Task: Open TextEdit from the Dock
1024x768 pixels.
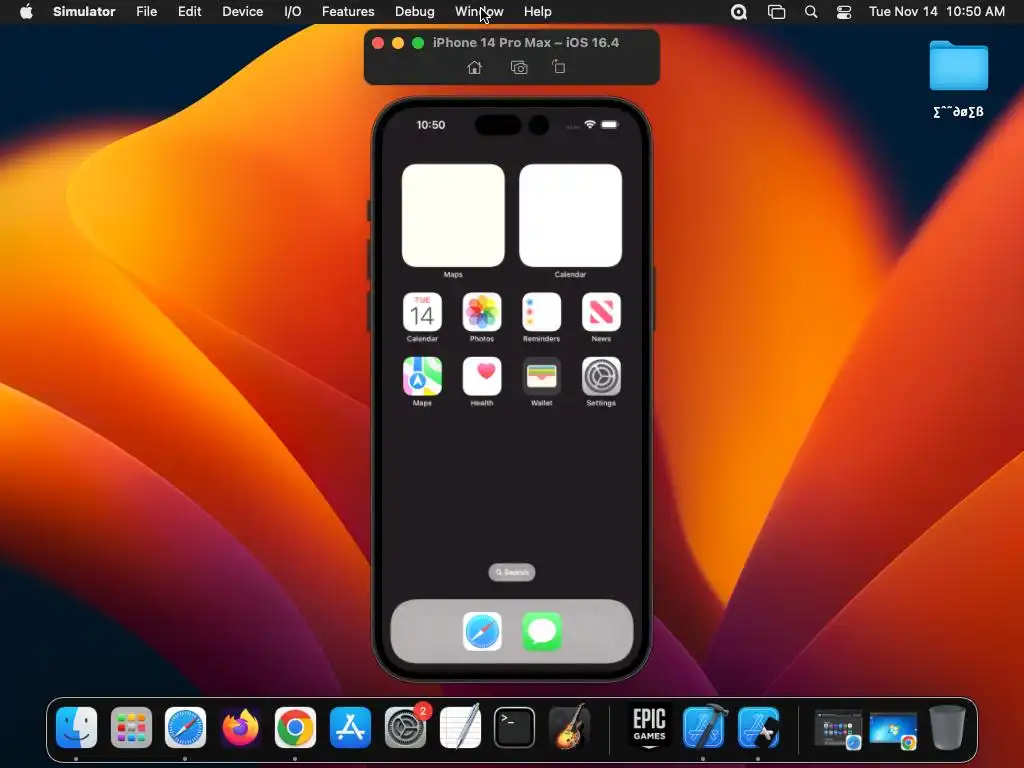Action: click(460, 727)
